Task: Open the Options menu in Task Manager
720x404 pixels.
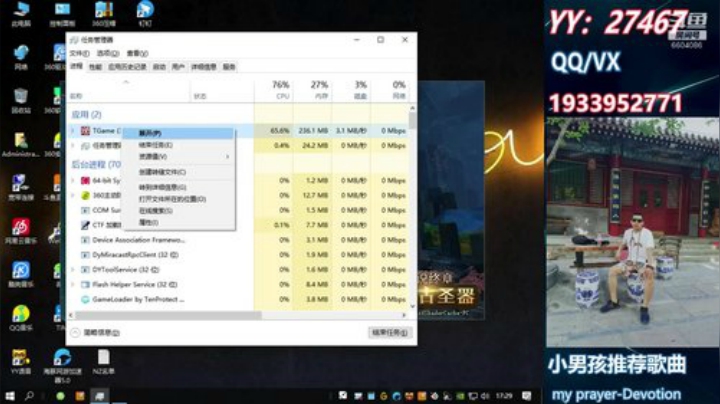Action: 108,53
